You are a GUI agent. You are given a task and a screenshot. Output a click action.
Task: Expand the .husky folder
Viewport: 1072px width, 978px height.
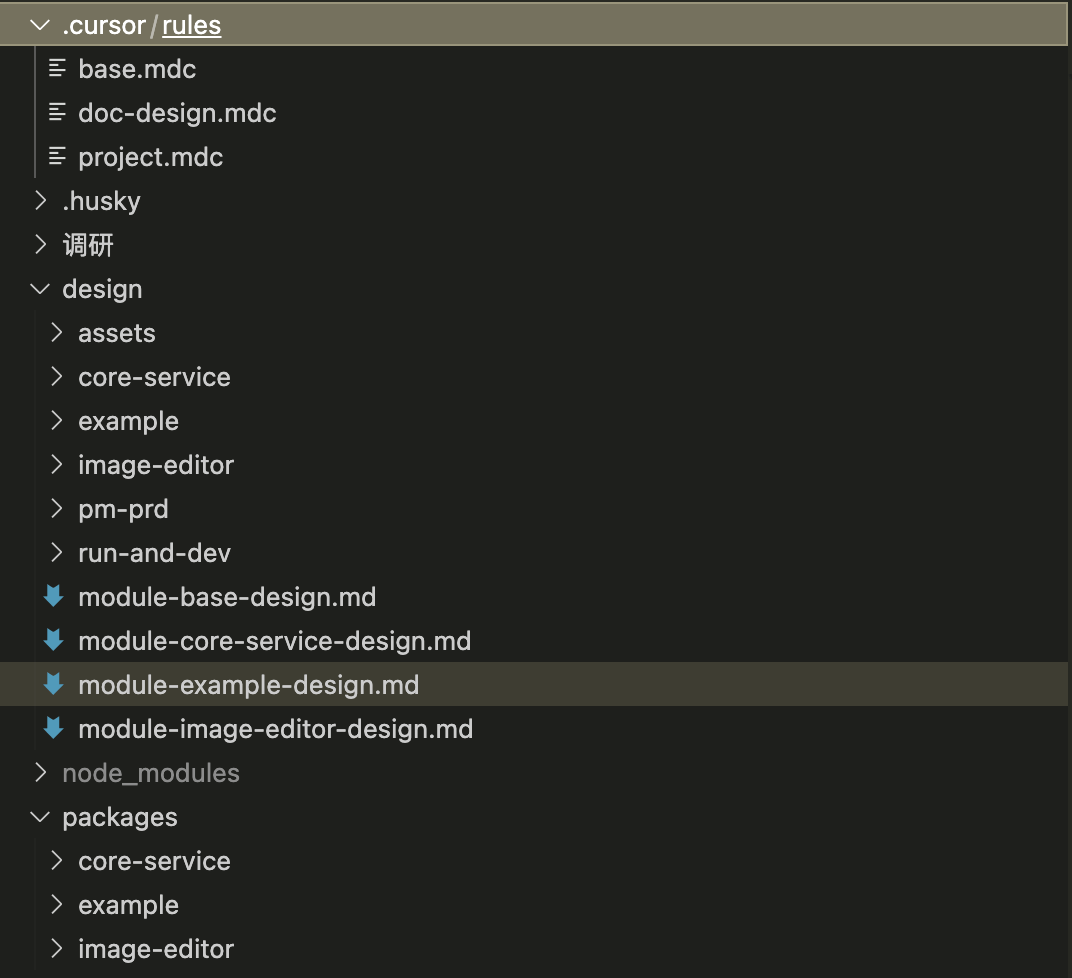[41, 201]
